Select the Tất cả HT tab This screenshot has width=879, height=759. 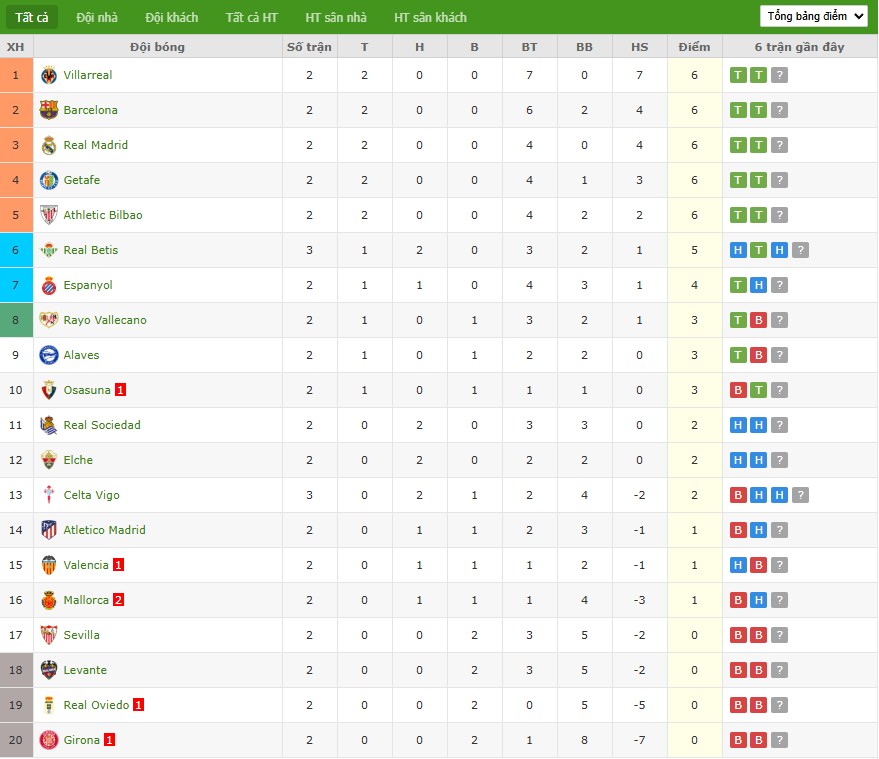[252, 17]
